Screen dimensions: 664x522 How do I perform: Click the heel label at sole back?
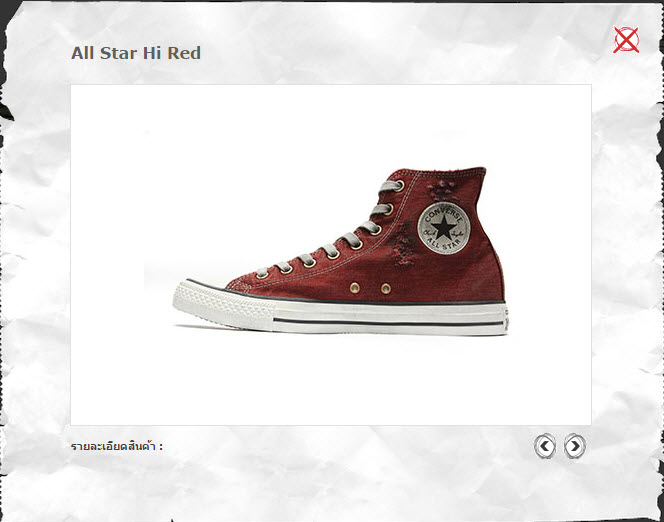[x=506, y=319]
